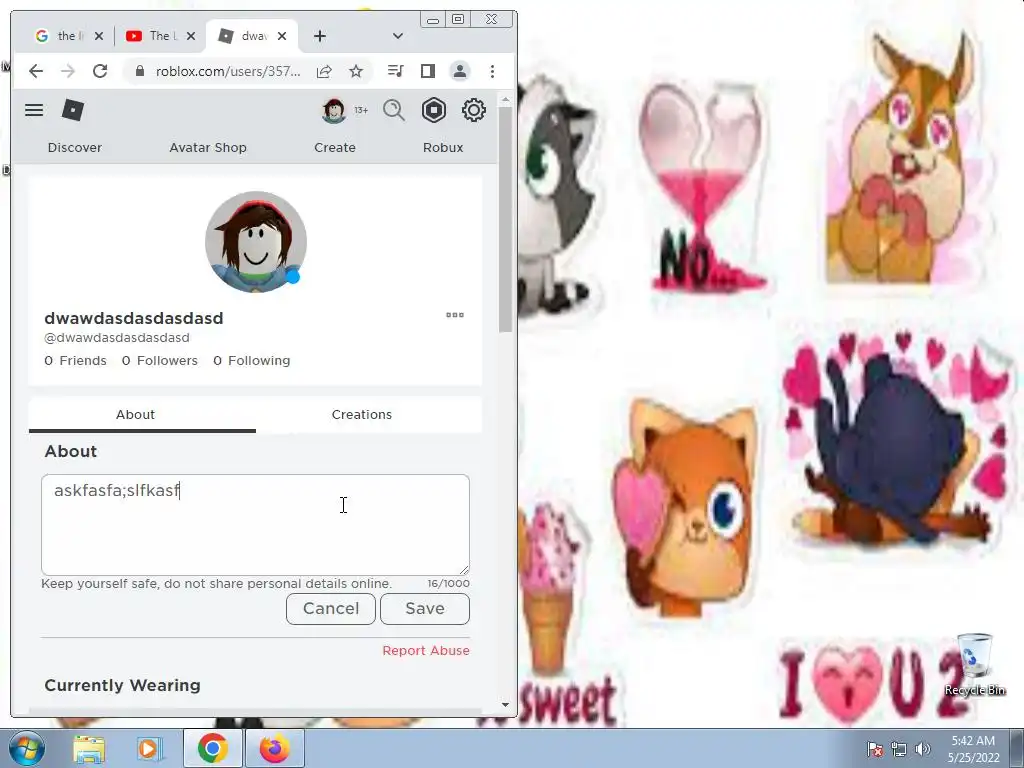The image size is (1024, 768).
Task: Switch to the YouTube tab
Action: click(160, 36)
